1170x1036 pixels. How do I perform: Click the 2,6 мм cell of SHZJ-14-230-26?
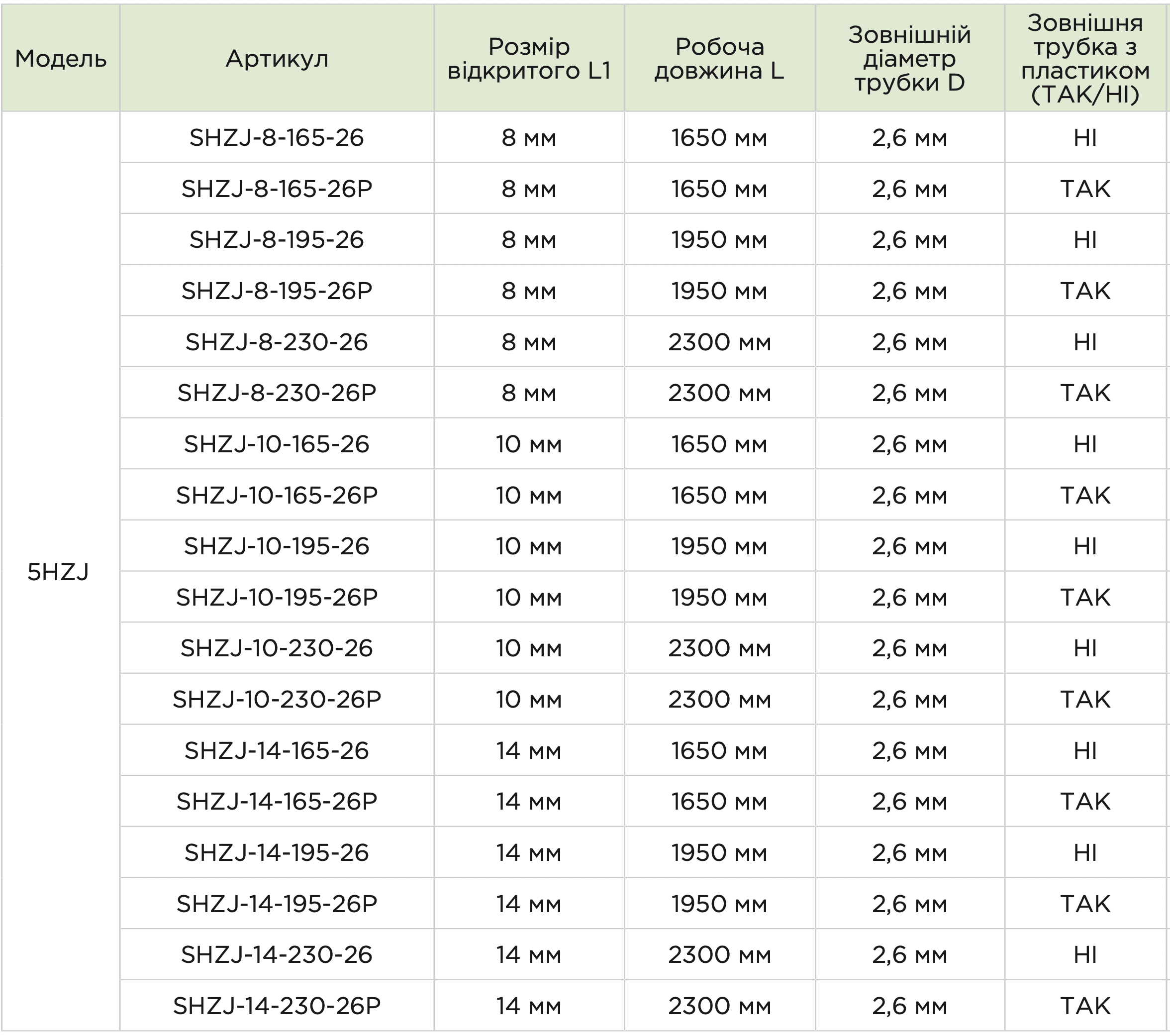[909, 955]
